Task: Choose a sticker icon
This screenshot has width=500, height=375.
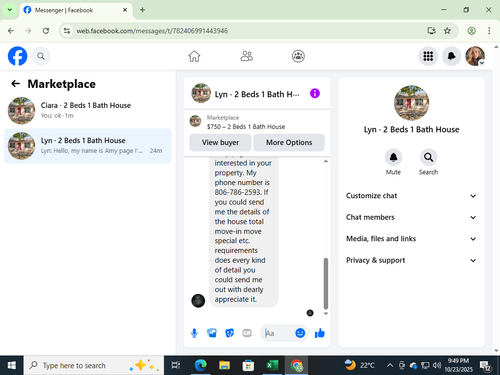Action: pyautogui.click(x=229, y=333)
